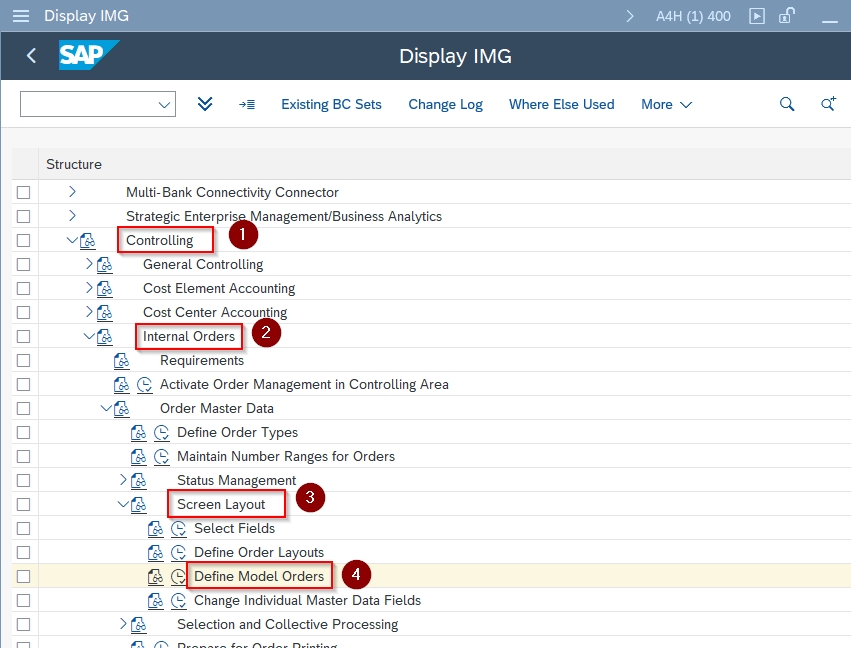Click the search magnifier icon
851x648 pixels.
click(x=787, y=104)
